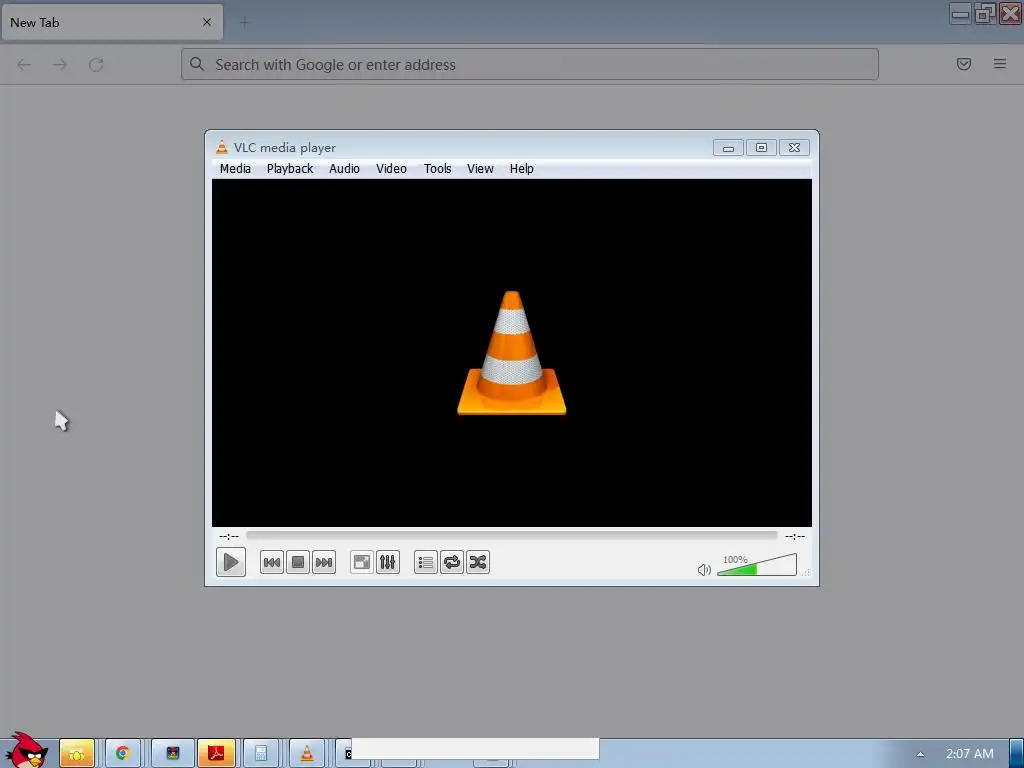
Task: Show extended settings equalizer icon
Action: tap(388, 562)
